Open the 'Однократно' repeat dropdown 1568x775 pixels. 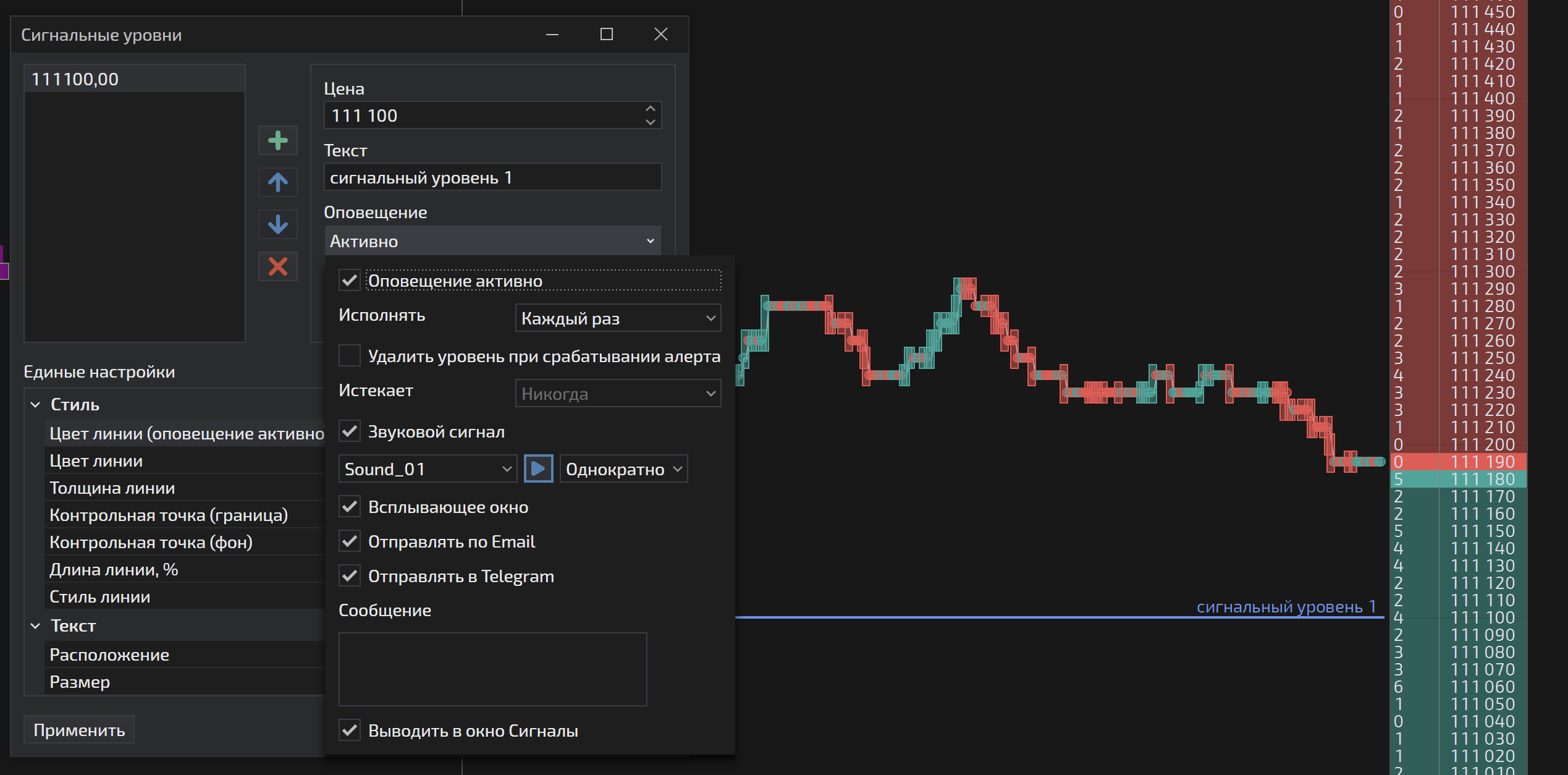pos(623,469)
